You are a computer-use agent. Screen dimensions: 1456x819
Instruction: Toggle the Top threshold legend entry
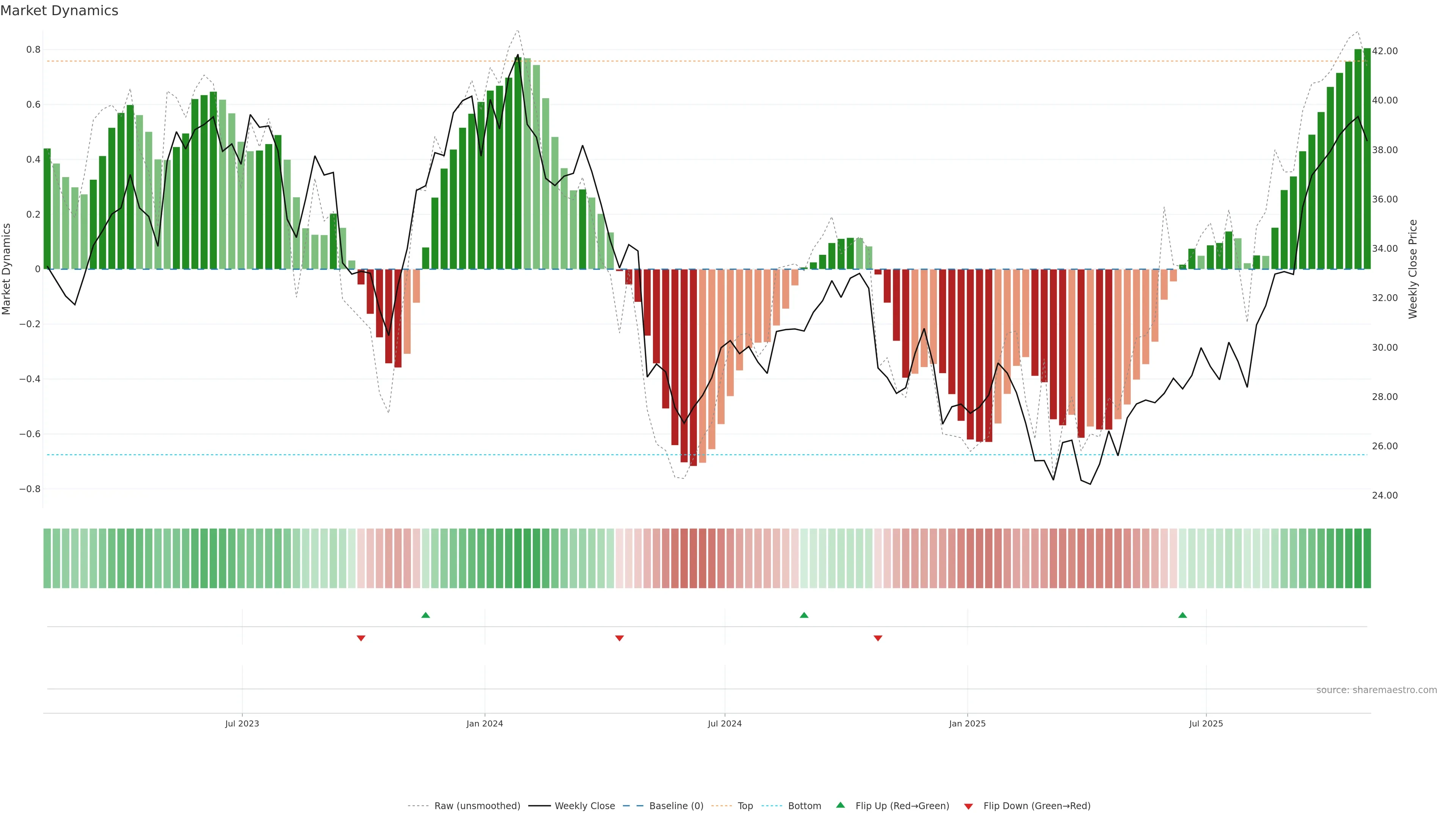(745, 806)
